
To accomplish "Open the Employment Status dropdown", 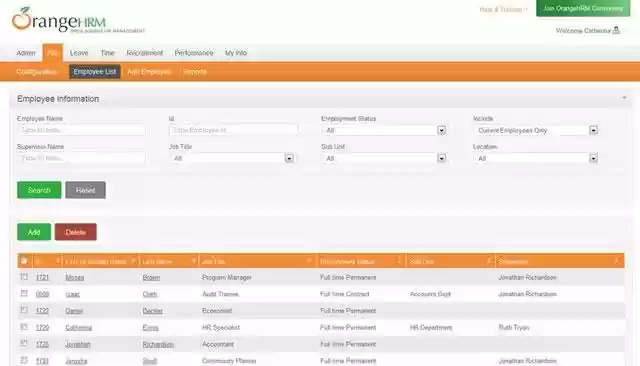I will tap(384, 130).
